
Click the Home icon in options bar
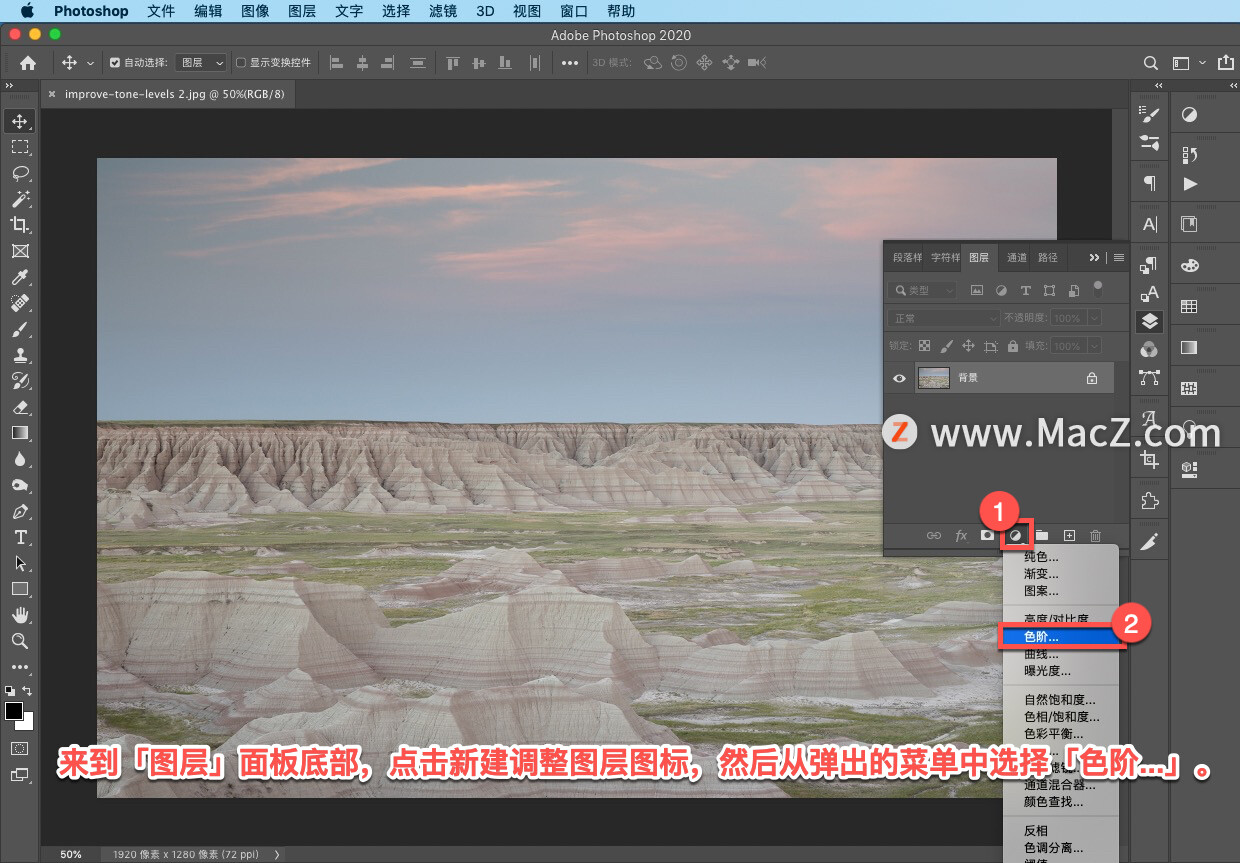tap(28, 63)
